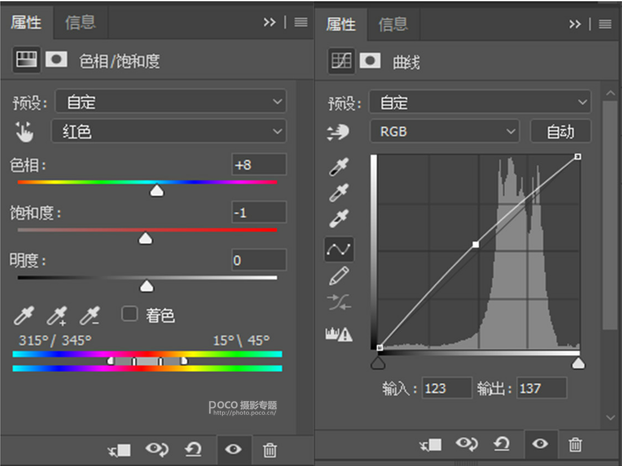Image resolution: width=622 pixels, height=466 pixels.
Task: Expand left panel double-arrow chevron
Action: 269,23
